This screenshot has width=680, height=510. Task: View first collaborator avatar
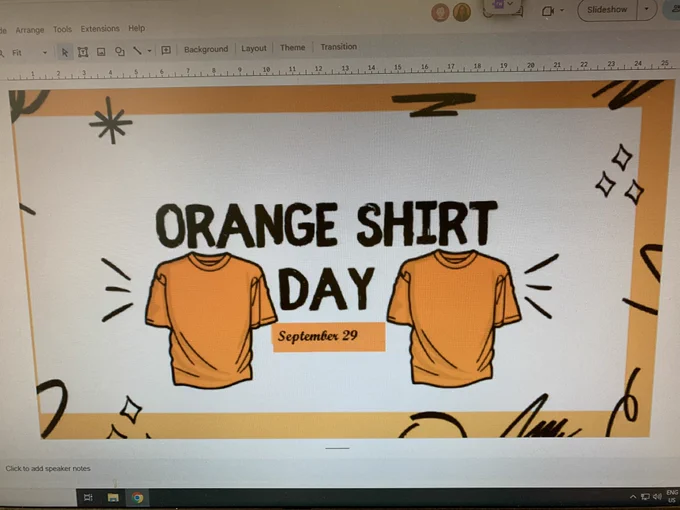pyautogui.click(x=440, y=13)
